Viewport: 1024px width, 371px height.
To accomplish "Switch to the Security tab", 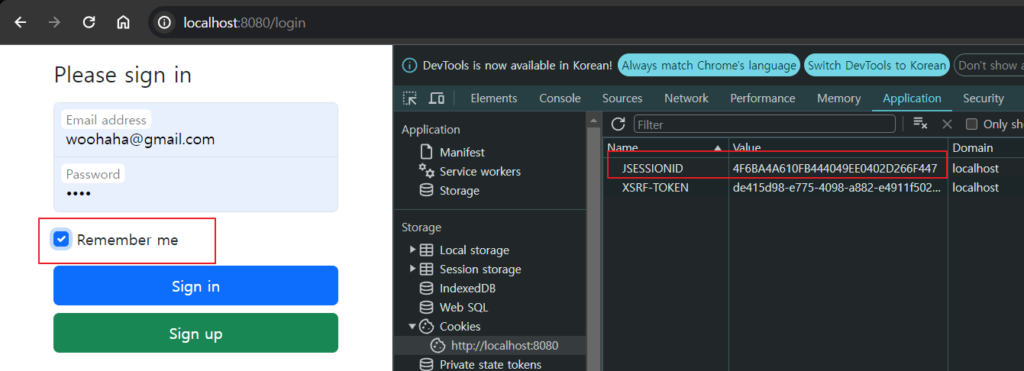I will click(983, 99).
